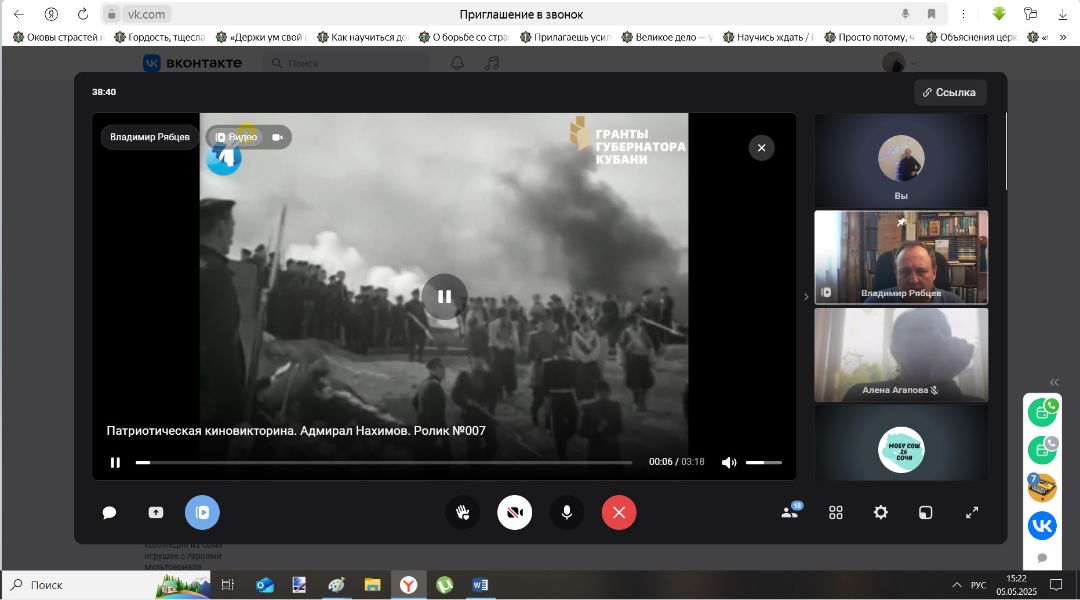
Task: Raise hand in the call
Action: [462, 513]
